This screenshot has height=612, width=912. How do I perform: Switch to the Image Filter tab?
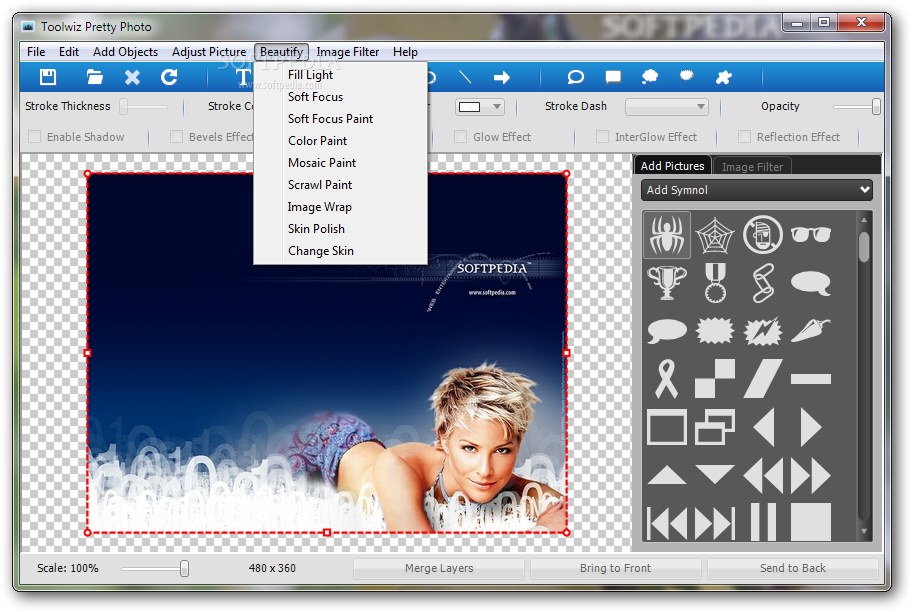752,166
